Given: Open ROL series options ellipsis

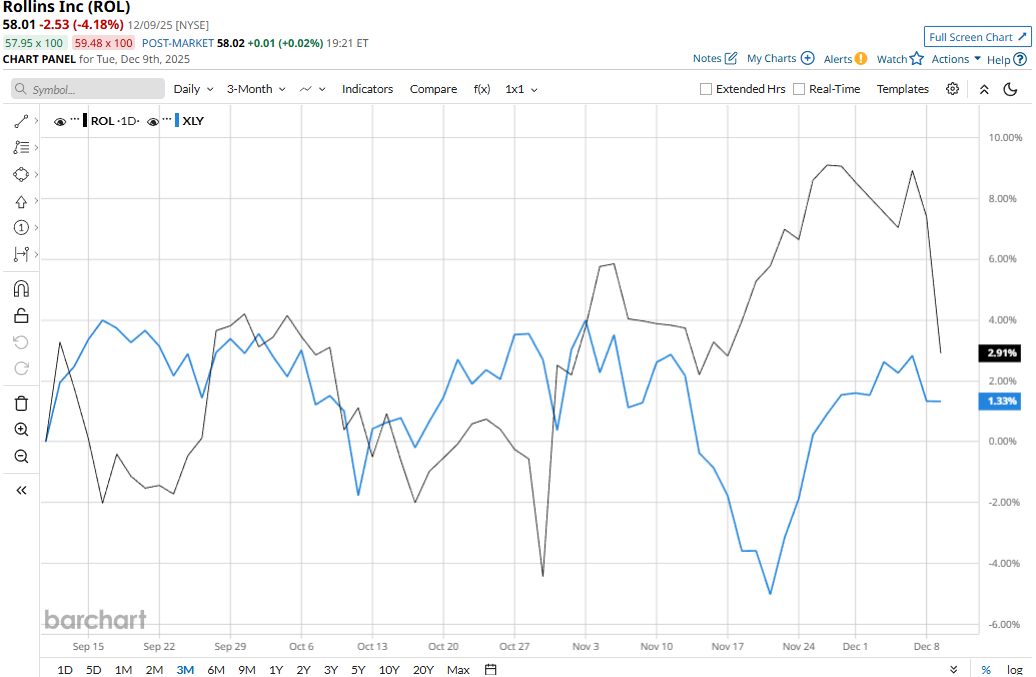Looking at the screenshot, I should 75,119.
